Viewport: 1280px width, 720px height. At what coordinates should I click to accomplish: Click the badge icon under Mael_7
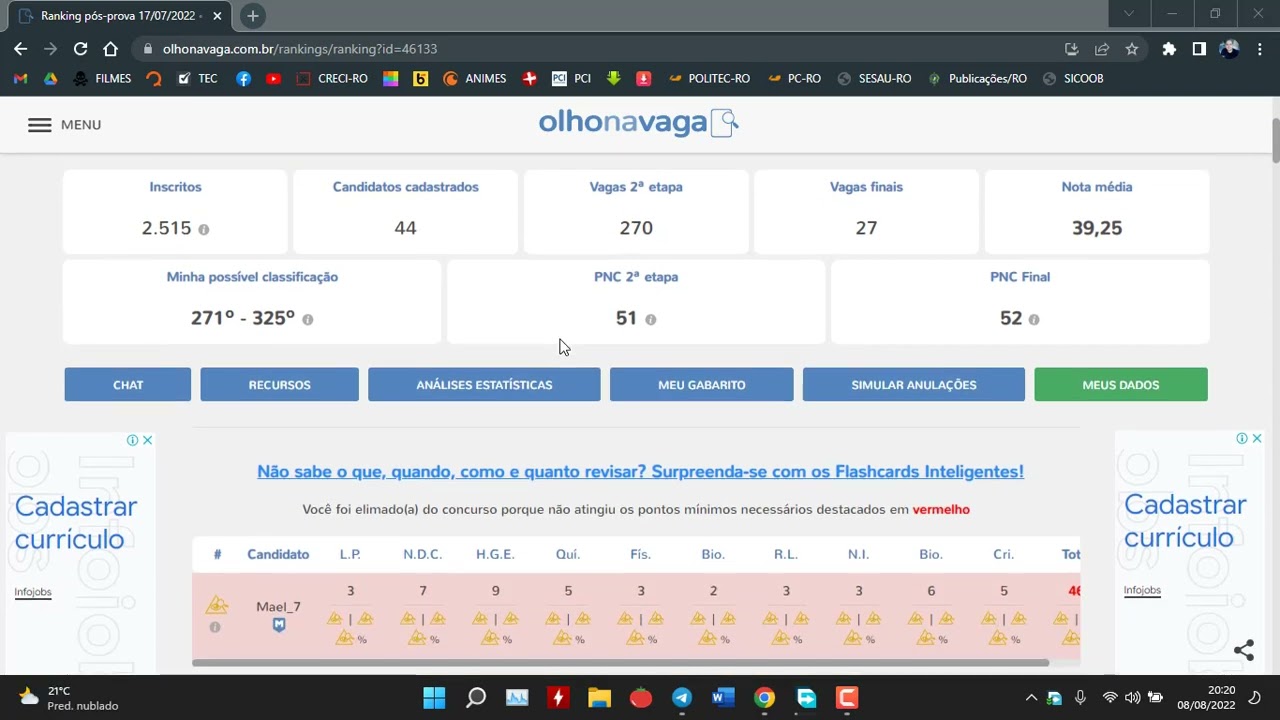(x=279, y=625)
